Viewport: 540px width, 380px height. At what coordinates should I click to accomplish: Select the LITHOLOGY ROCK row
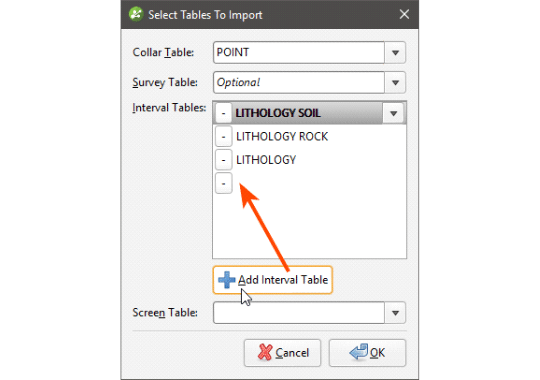point(310,137)
